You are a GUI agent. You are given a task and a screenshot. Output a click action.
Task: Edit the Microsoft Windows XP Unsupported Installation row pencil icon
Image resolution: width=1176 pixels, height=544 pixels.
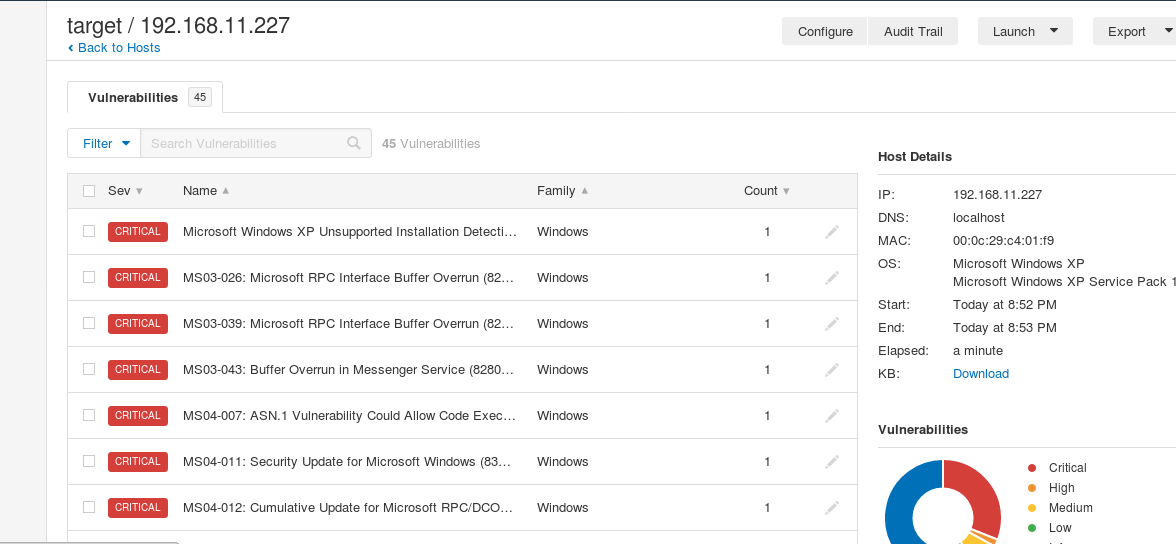point(832,232)
